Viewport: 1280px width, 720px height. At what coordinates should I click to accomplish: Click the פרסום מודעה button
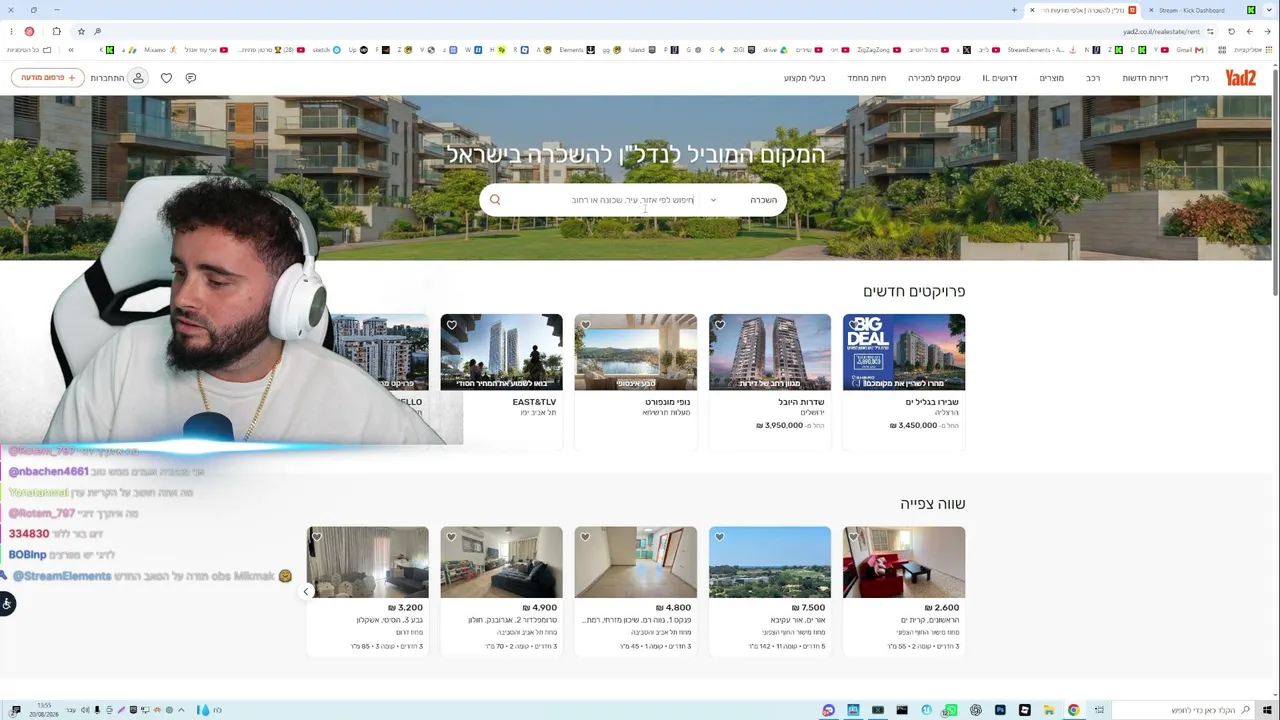pyautogui.click(x=48, y=78)
